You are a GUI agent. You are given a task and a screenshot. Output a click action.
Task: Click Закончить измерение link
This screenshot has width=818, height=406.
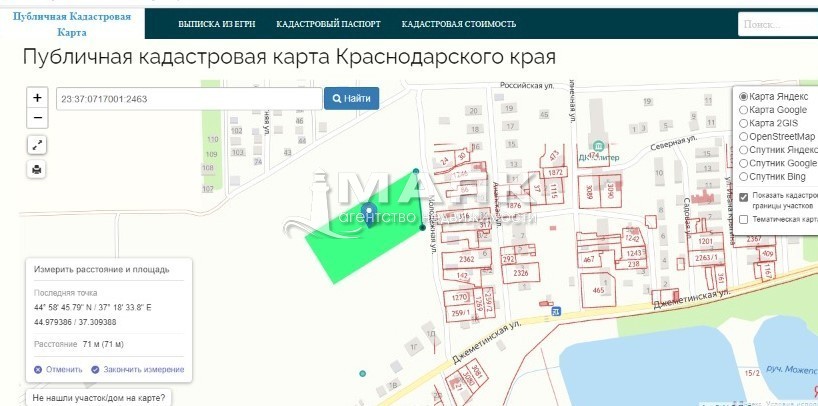(137, 369)
